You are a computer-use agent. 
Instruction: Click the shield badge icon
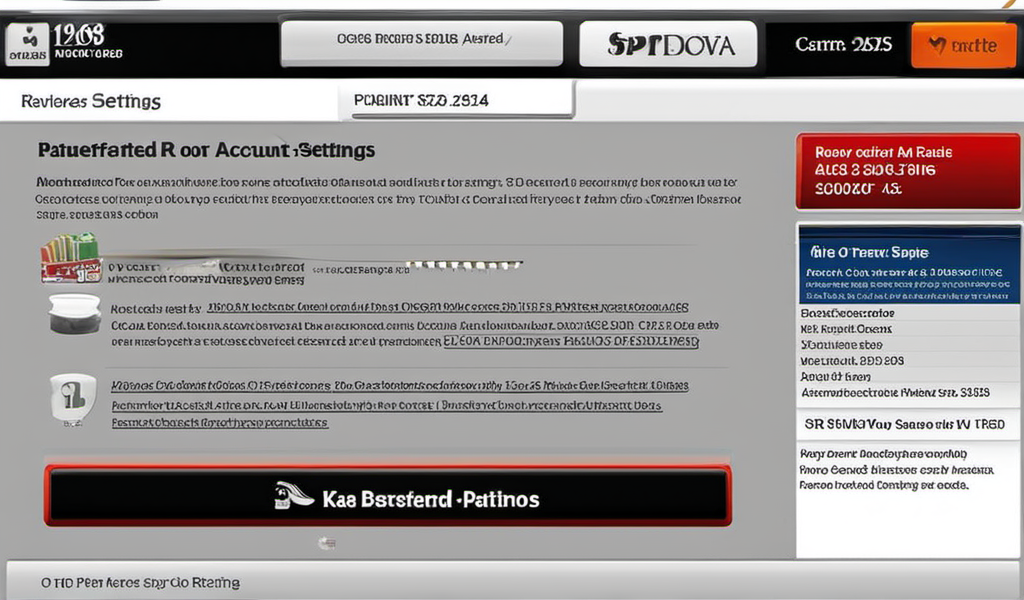pos(73,397)
